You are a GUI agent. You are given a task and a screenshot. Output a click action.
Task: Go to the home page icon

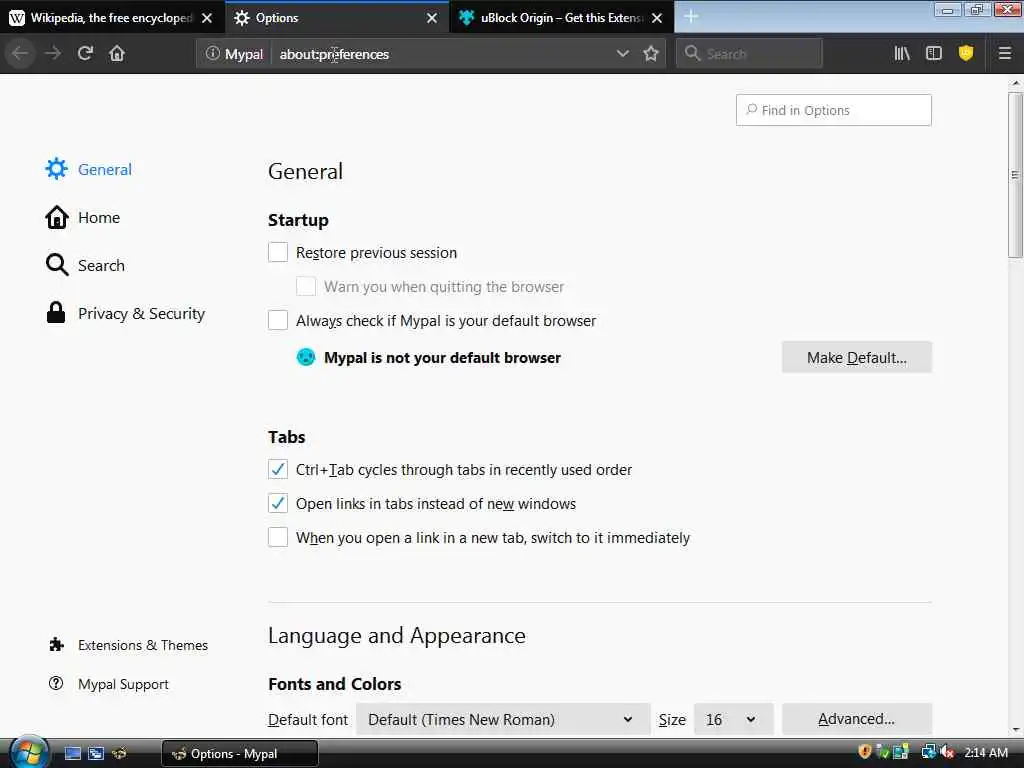[x=117, y=54]
